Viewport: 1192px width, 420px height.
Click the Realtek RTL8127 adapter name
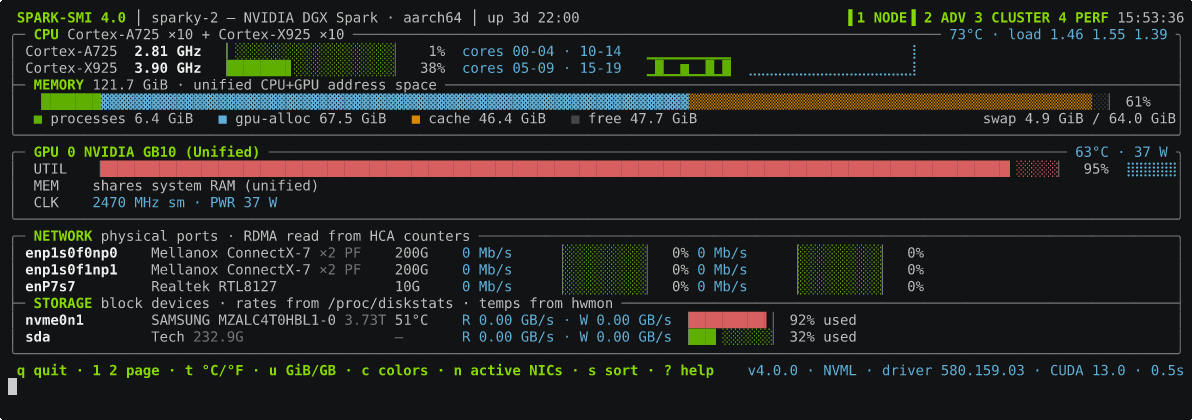[214, 287]
